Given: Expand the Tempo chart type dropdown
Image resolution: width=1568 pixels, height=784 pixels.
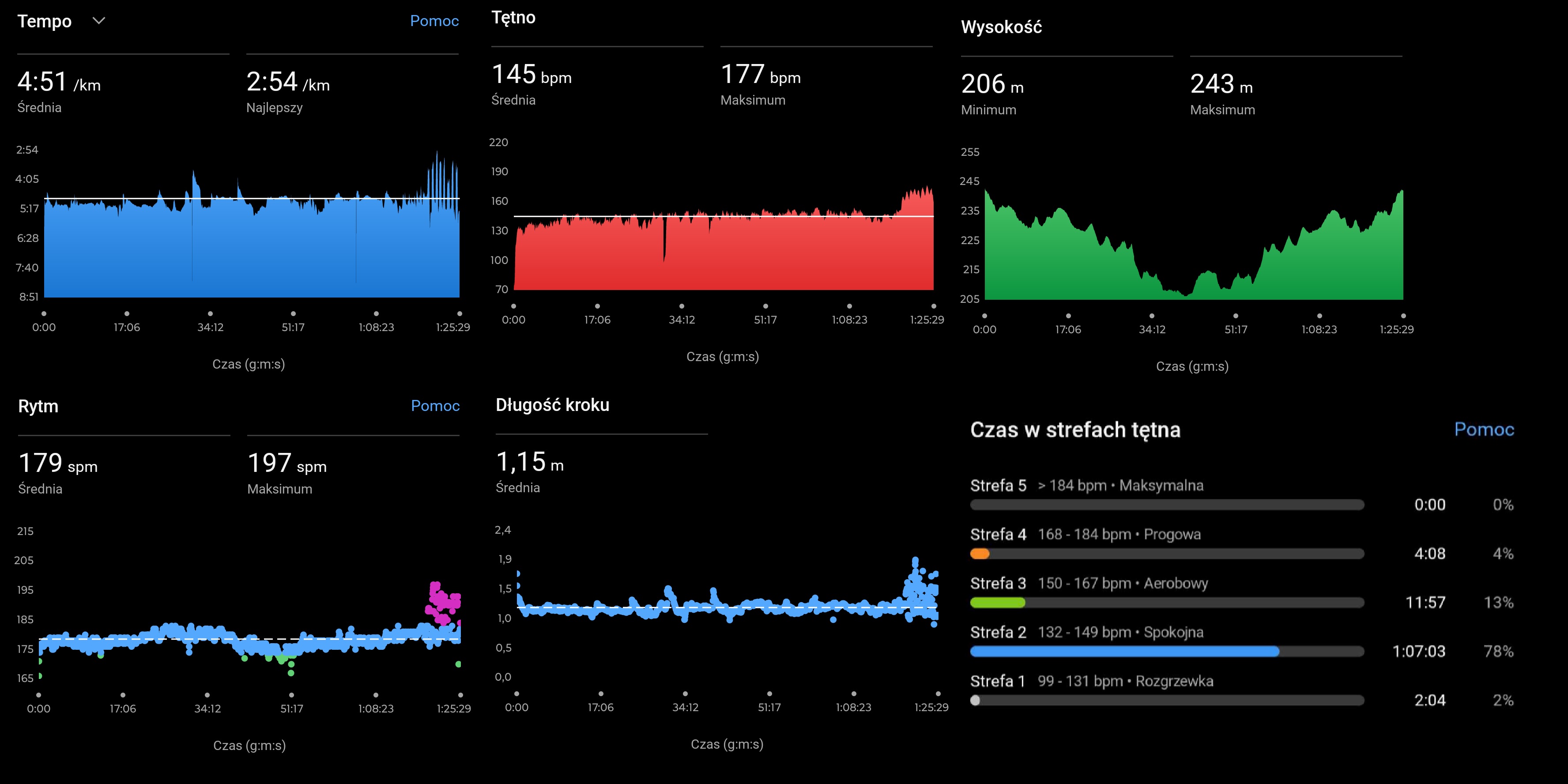Looking at the screenshot, I should (98, 21).
